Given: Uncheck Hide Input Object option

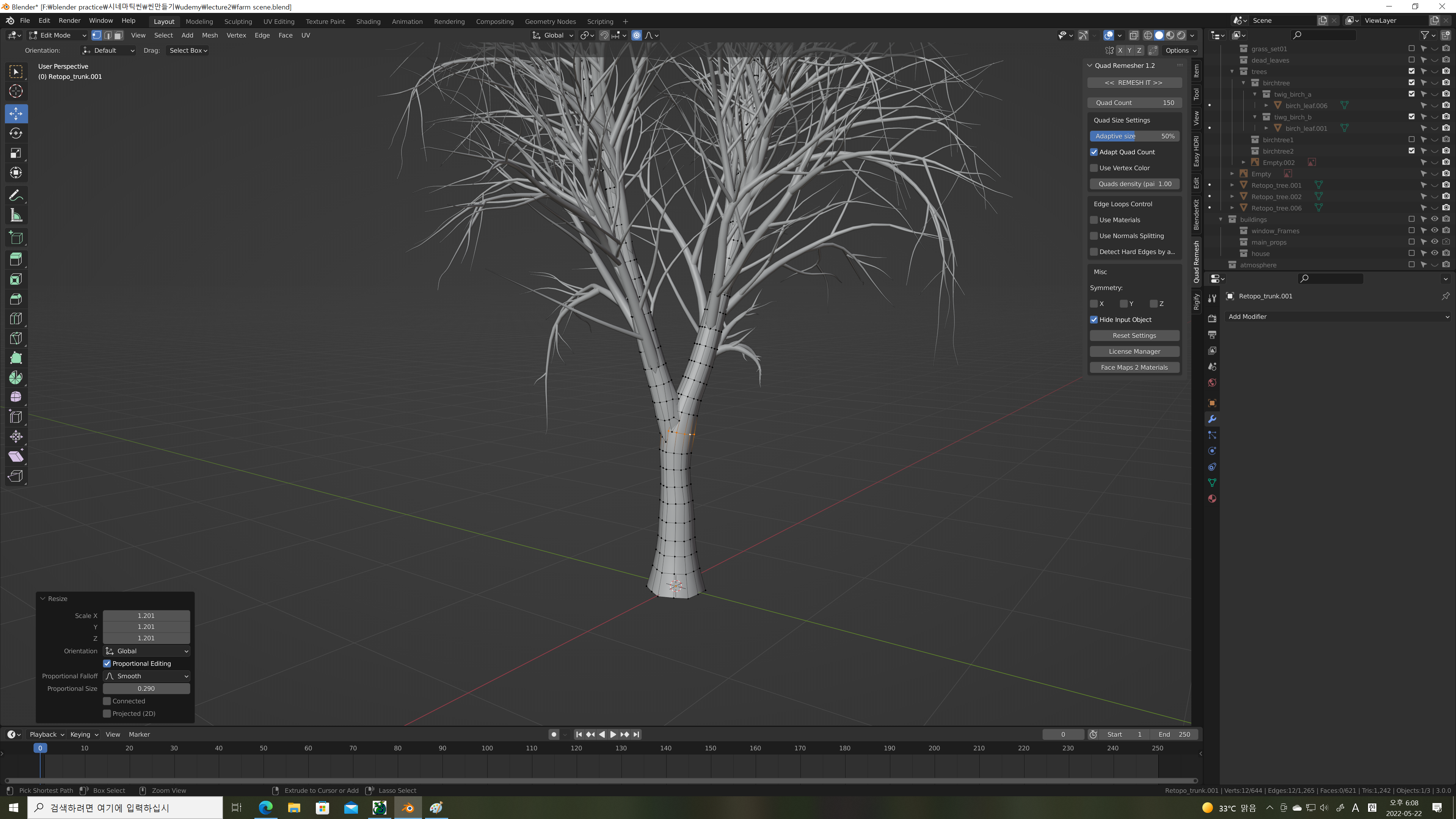Looking at the screenshot, I should click(1094, 319).
